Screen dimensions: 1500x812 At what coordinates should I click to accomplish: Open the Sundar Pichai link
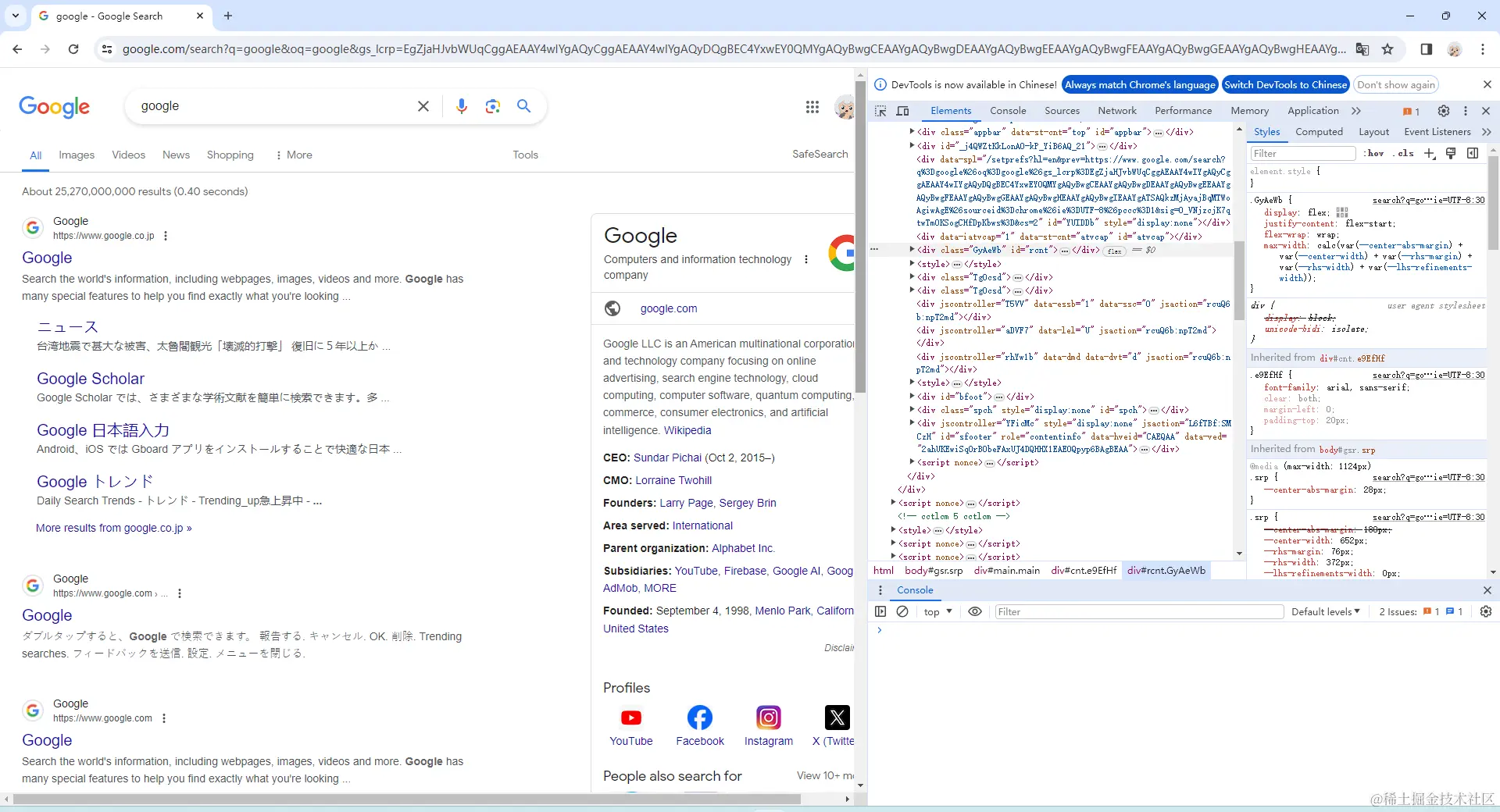point(667,458)
